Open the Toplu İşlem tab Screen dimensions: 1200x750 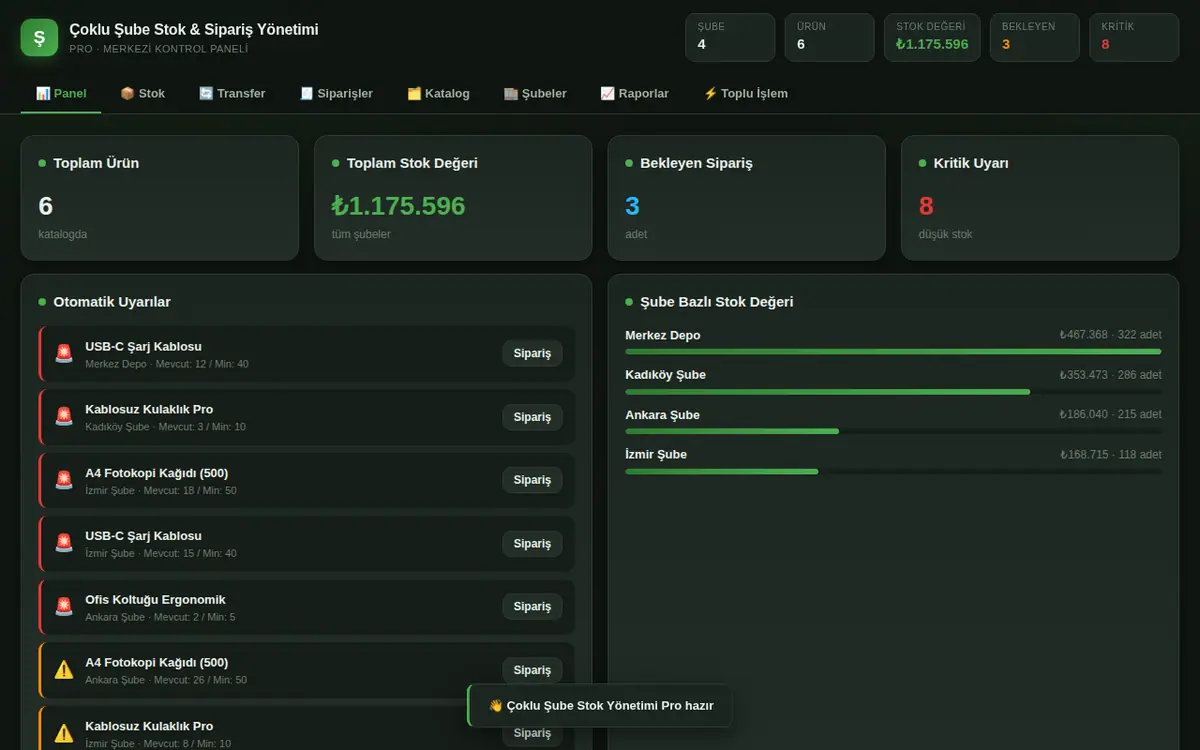745,93
